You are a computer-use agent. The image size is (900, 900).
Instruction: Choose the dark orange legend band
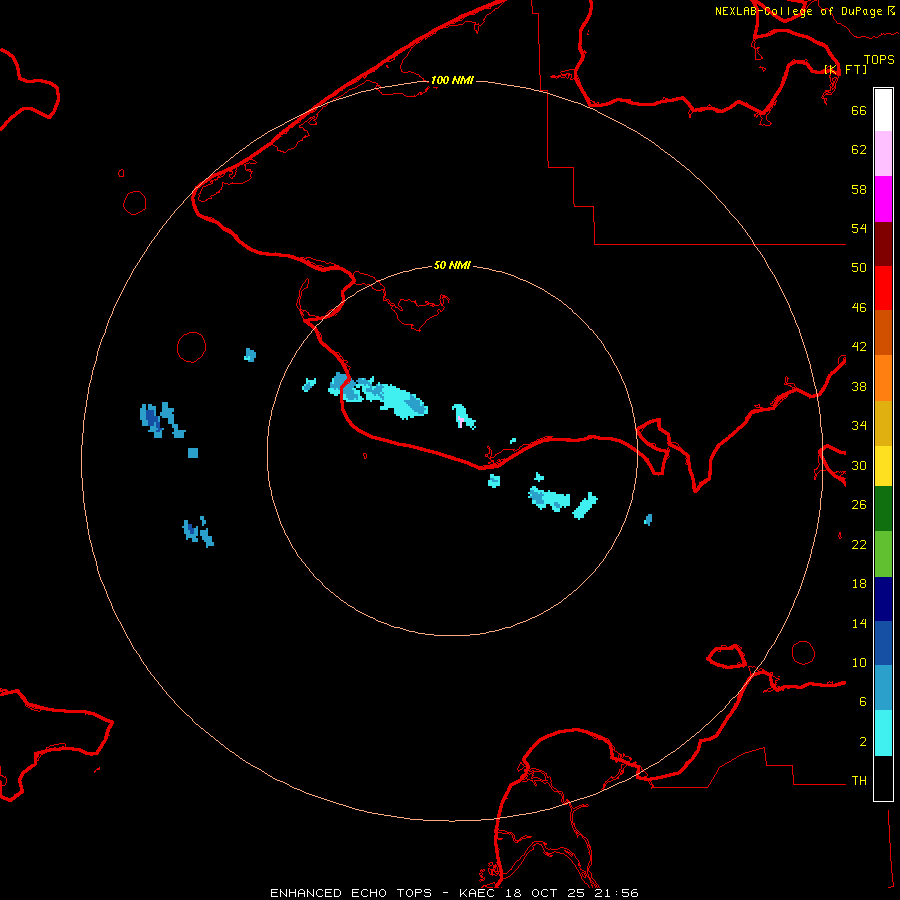[883, 332]
